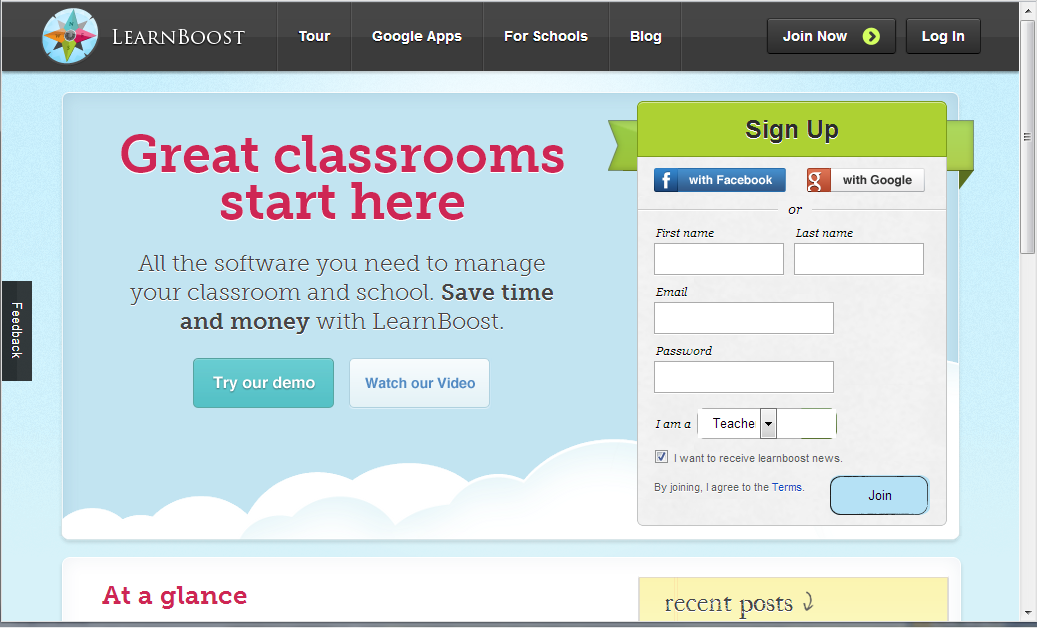Click the Join submit button
The image size is (1037, 628).
click(879, 495)
